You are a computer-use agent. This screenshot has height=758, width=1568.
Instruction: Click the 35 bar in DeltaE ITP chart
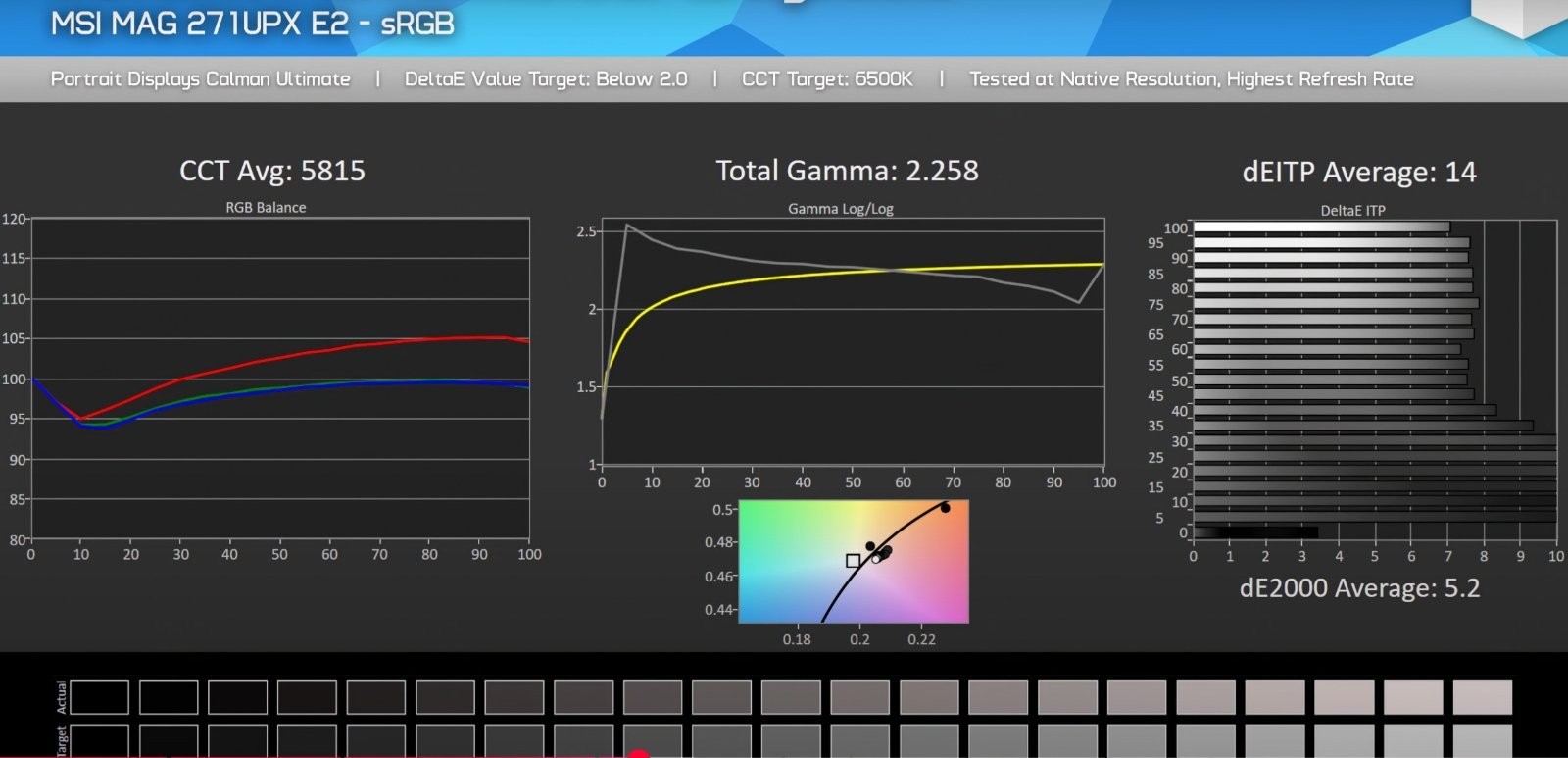tap(1363, 426)
